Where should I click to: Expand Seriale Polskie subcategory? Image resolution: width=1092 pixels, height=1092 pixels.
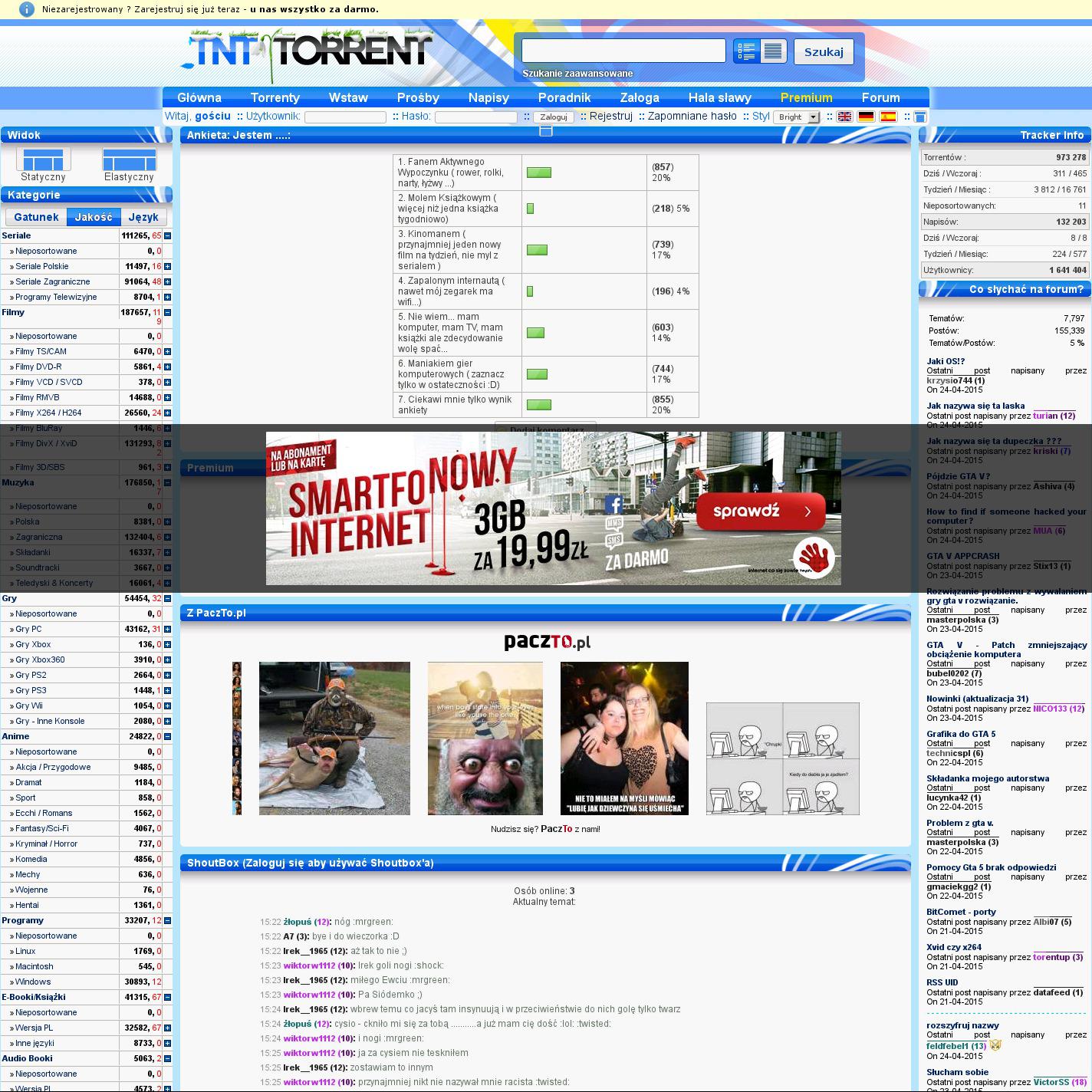[167, 267]
